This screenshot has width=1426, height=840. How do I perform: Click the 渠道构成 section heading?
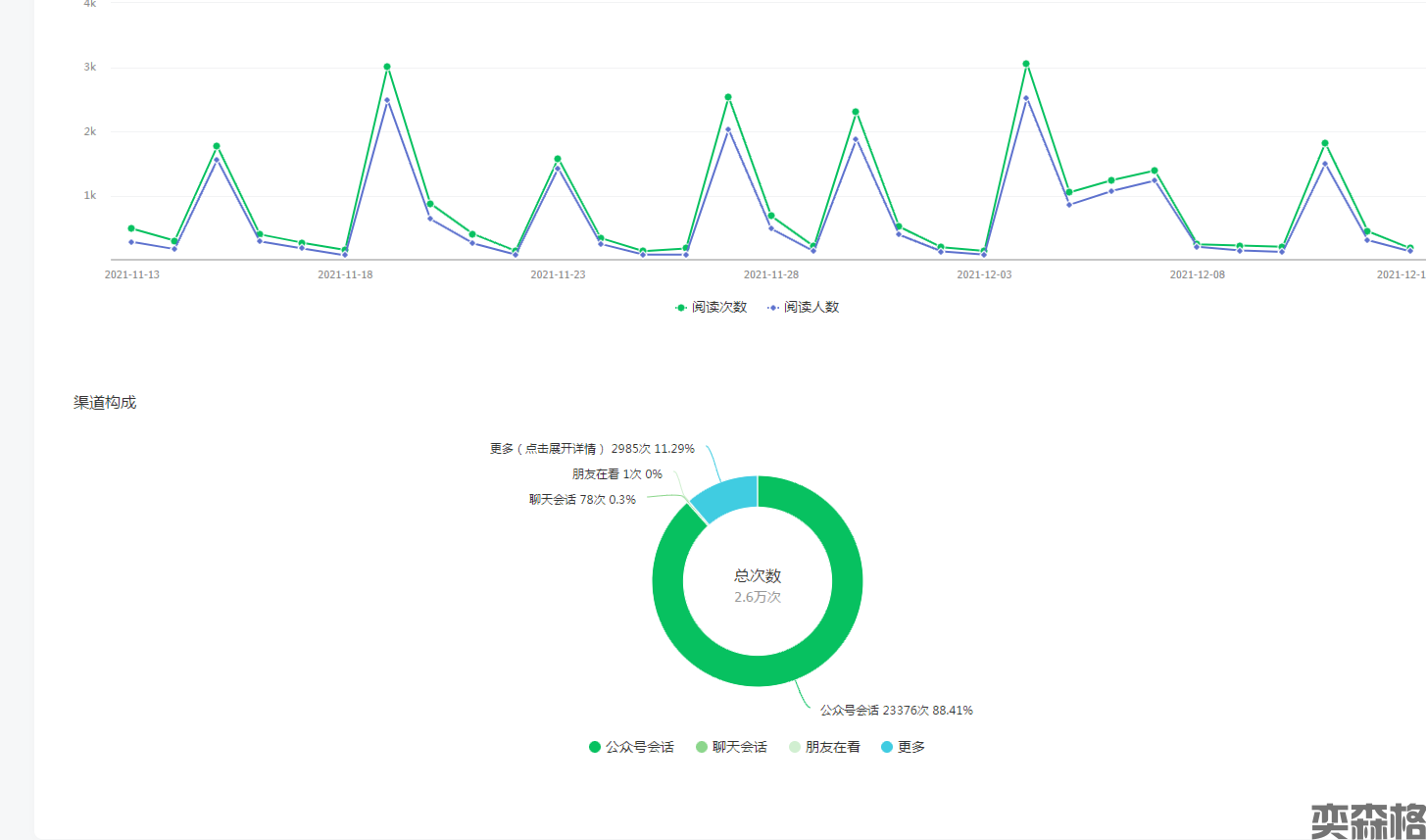(105, 402)
